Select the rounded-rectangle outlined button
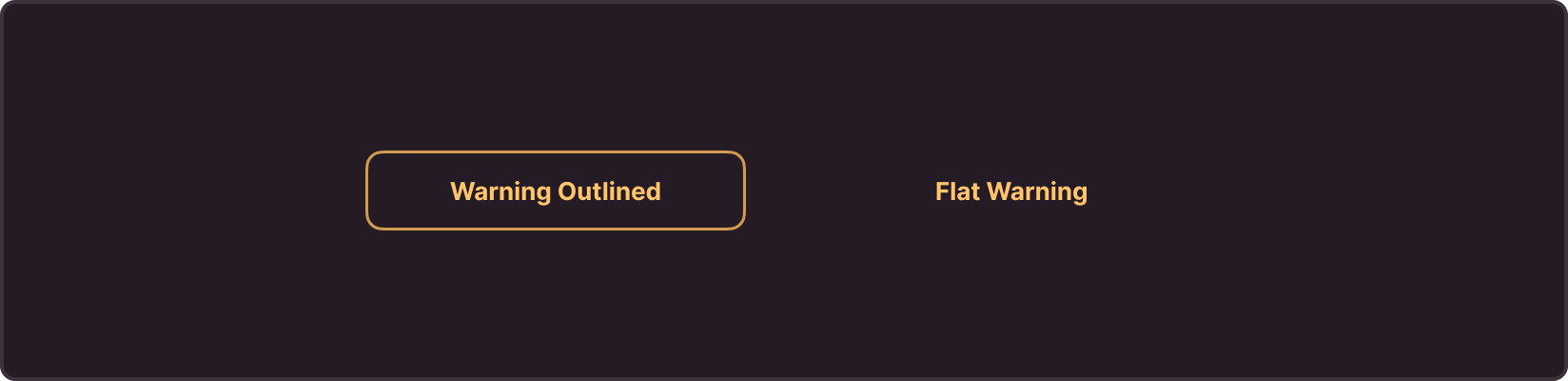The width and height of the screenshot is (1568, 381). [x=556, y=190]
